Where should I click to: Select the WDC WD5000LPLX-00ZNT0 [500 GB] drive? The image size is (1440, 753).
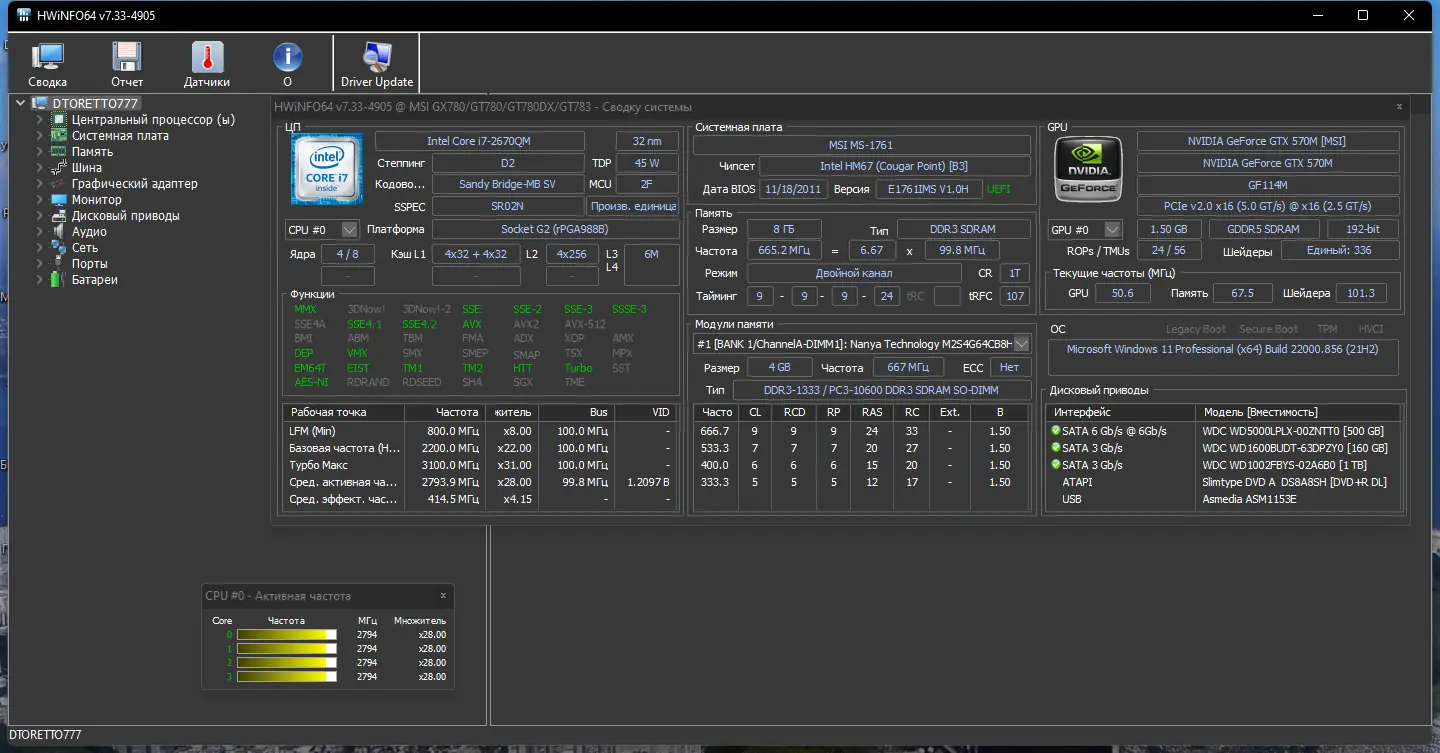point(1224,431)
